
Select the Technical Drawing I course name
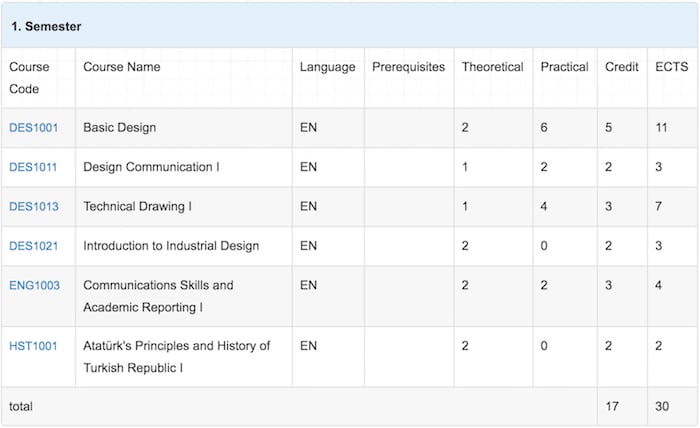138,207
